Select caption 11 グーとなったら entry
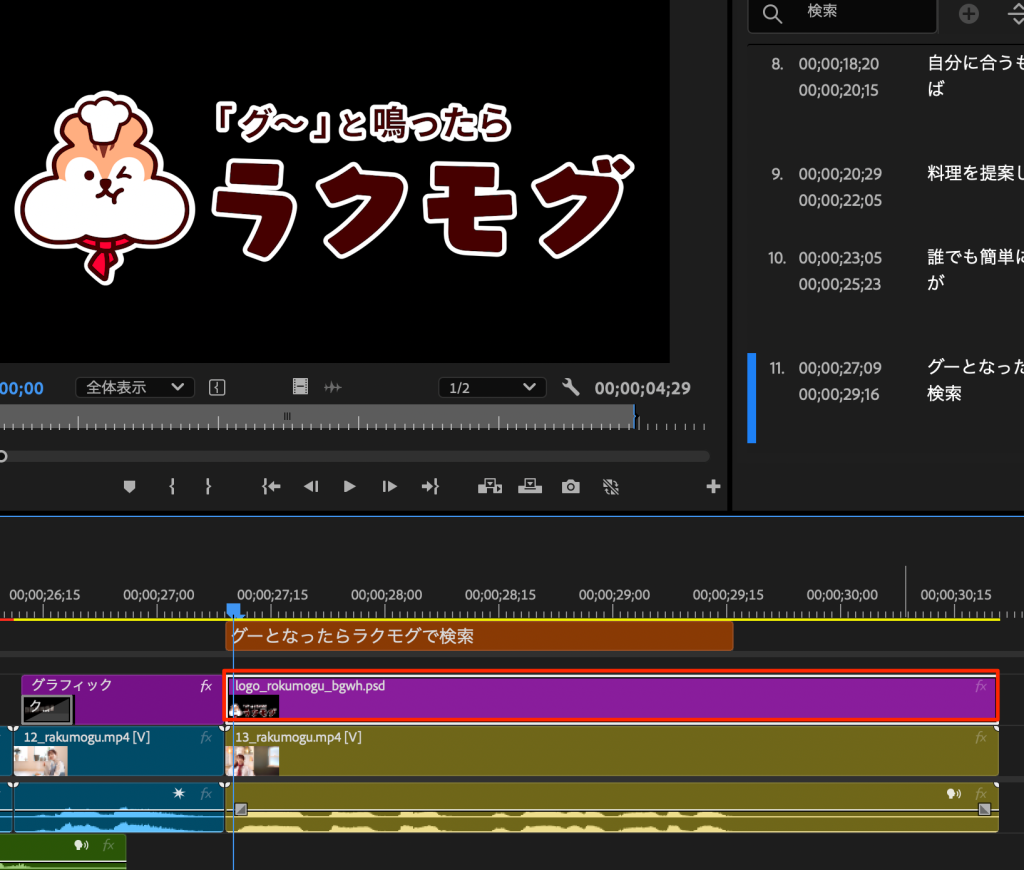This screenshot has width=1024, height=870. pos(890,381)
